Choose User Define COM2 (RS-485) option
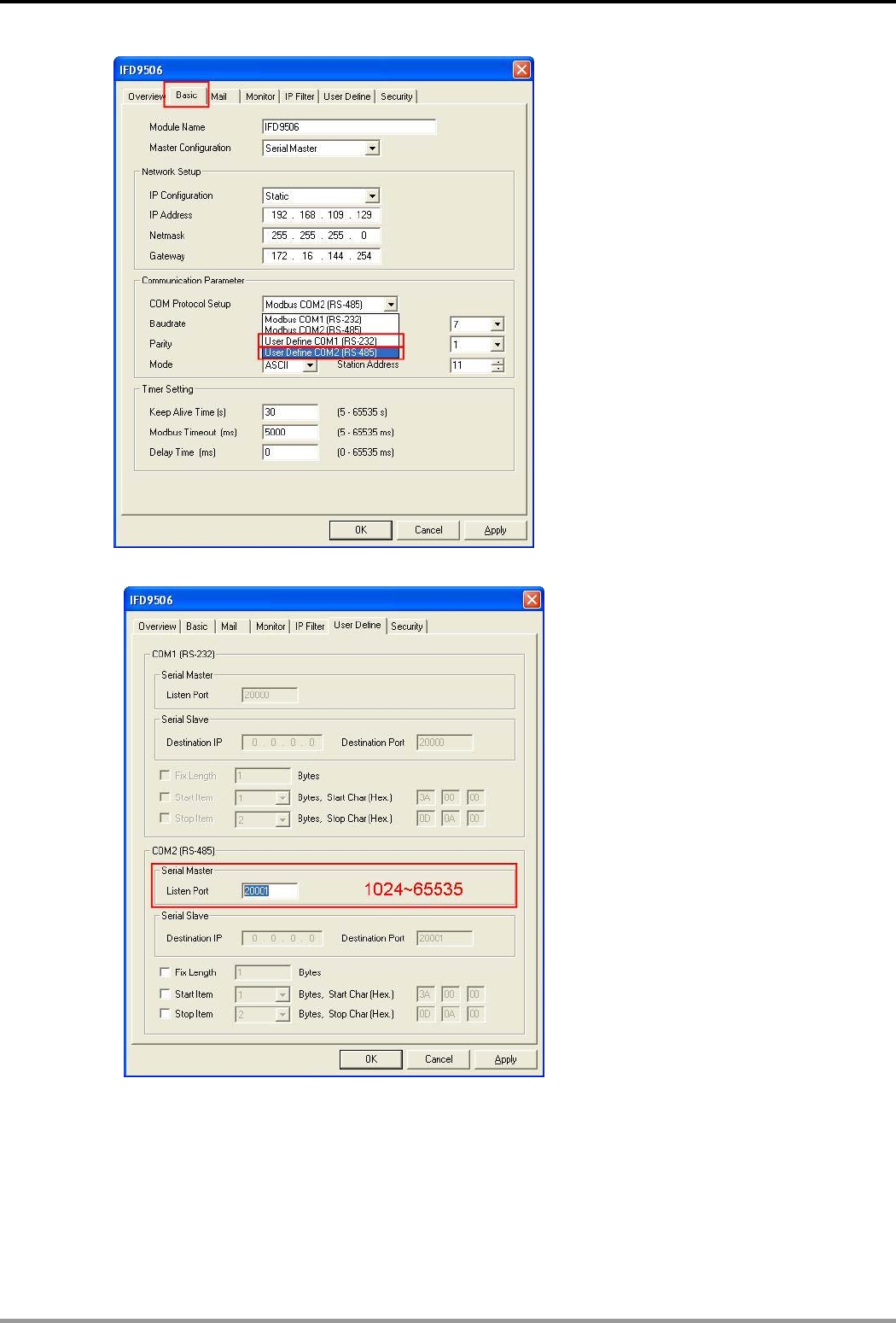This screenshot has height=1323, width=896. [x=330, y=353]
